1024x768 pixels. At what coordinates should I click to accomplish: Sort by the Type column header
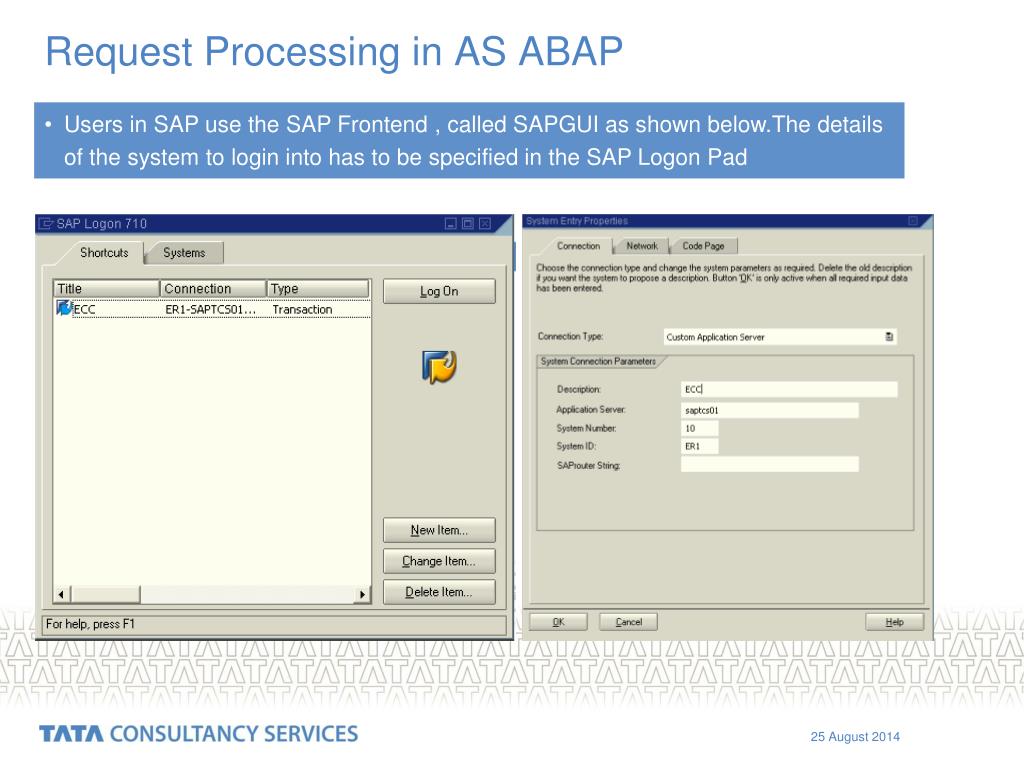(x=318, y=289)
